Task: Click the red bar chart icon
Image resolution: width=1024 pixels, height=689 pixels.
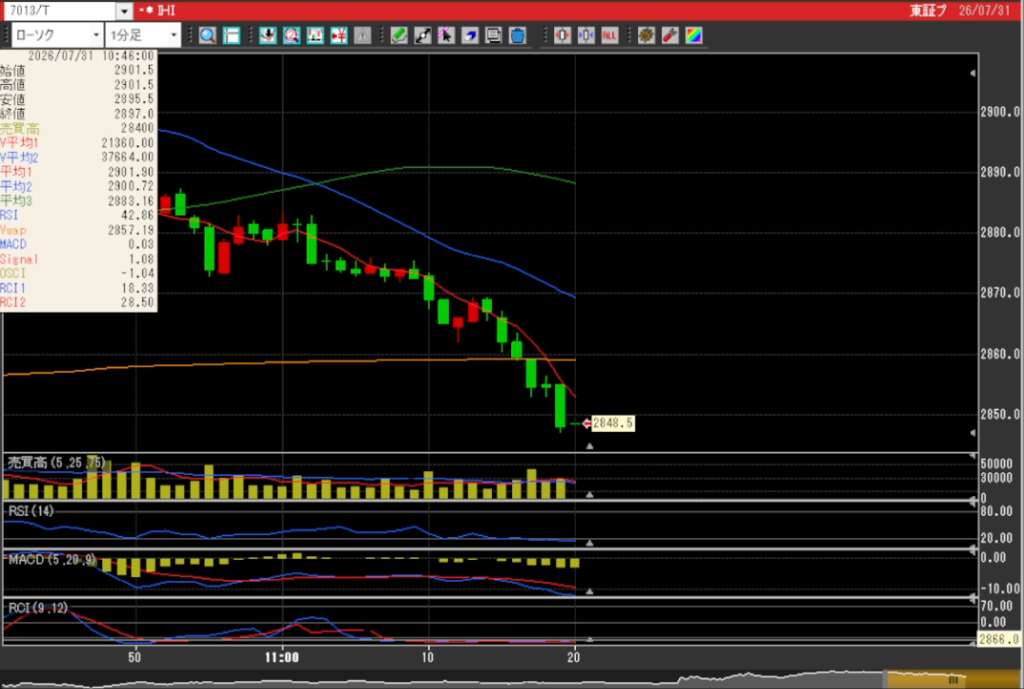Action: pos(315,35)
